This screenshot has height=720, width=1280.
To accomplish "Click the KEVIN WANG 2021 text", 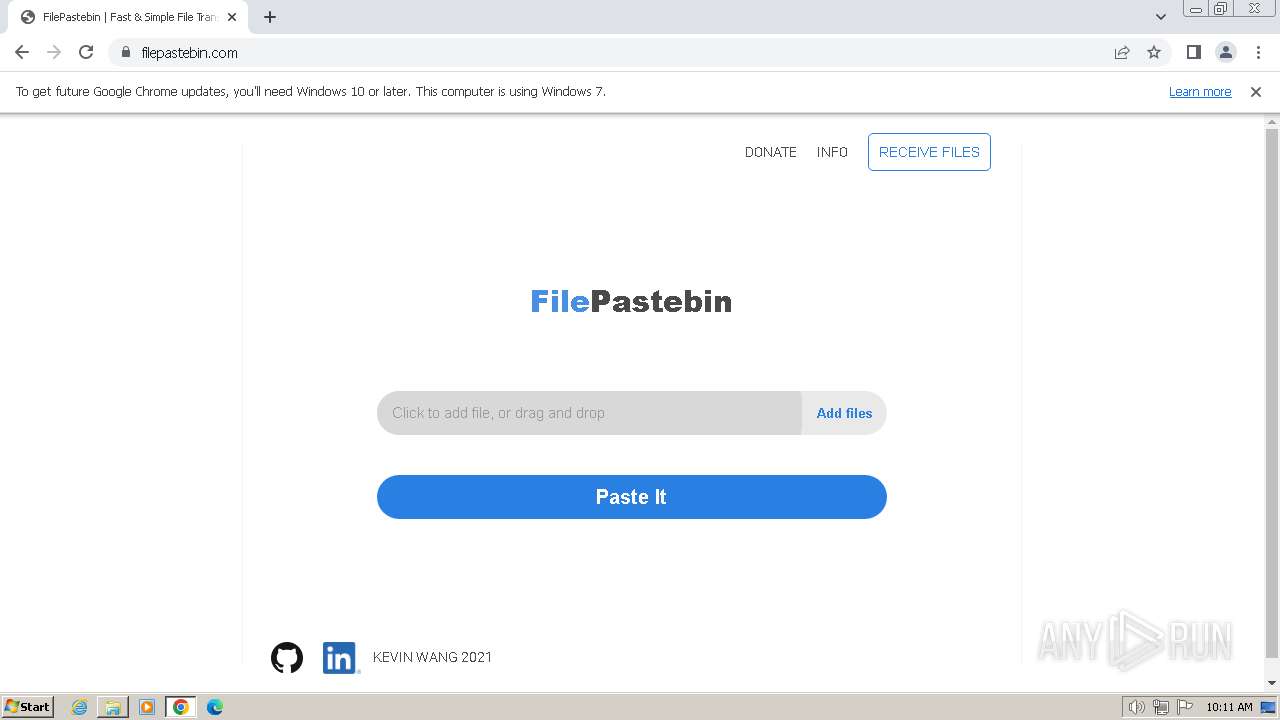I will coord(432,657).
